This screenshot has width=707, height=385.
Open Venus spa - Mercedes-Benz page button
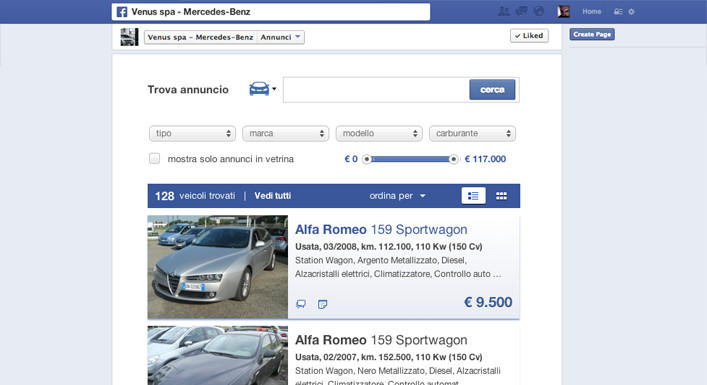[x=201, y=37]
